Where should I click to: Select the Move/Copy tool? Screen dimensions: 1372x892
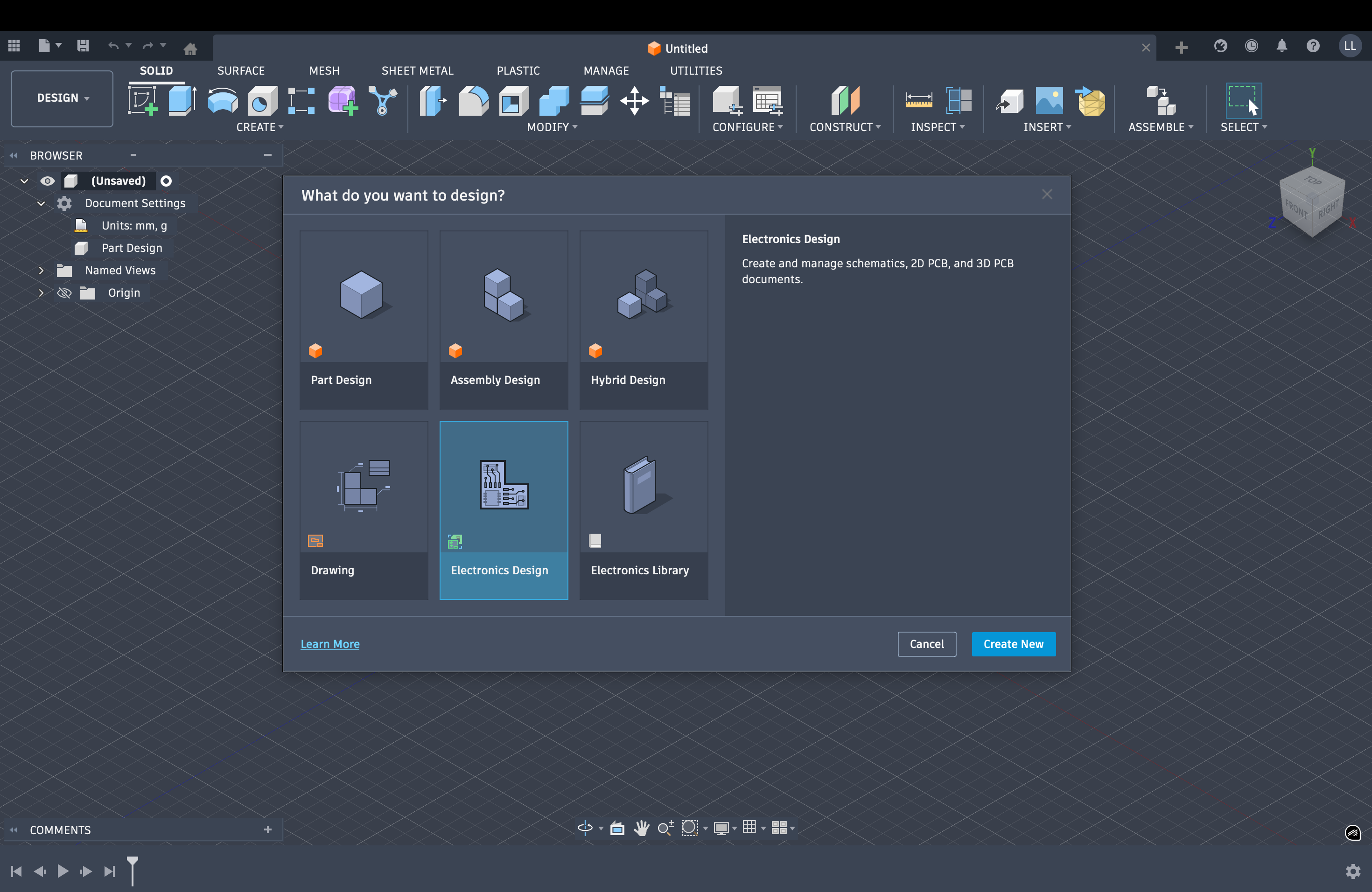pyautogui.click(x=634, y=101)
